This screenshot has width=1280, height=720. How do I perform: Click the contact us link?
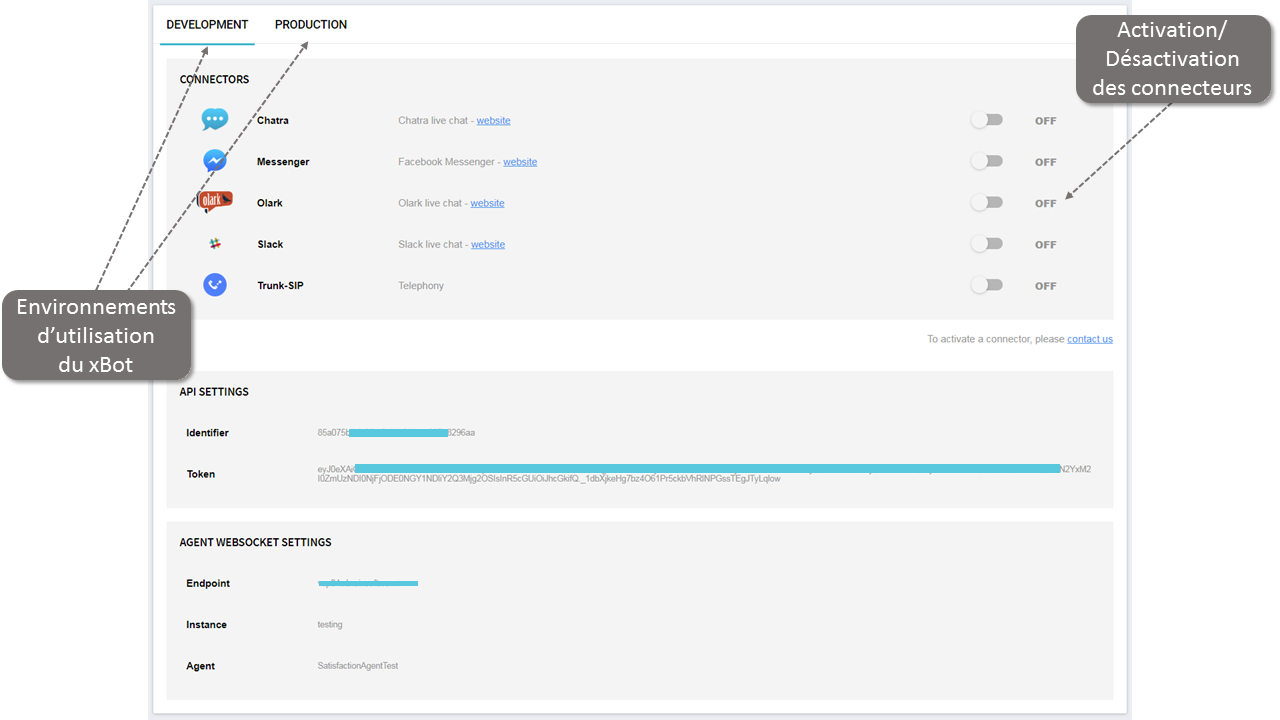(x=1090, y=339)
